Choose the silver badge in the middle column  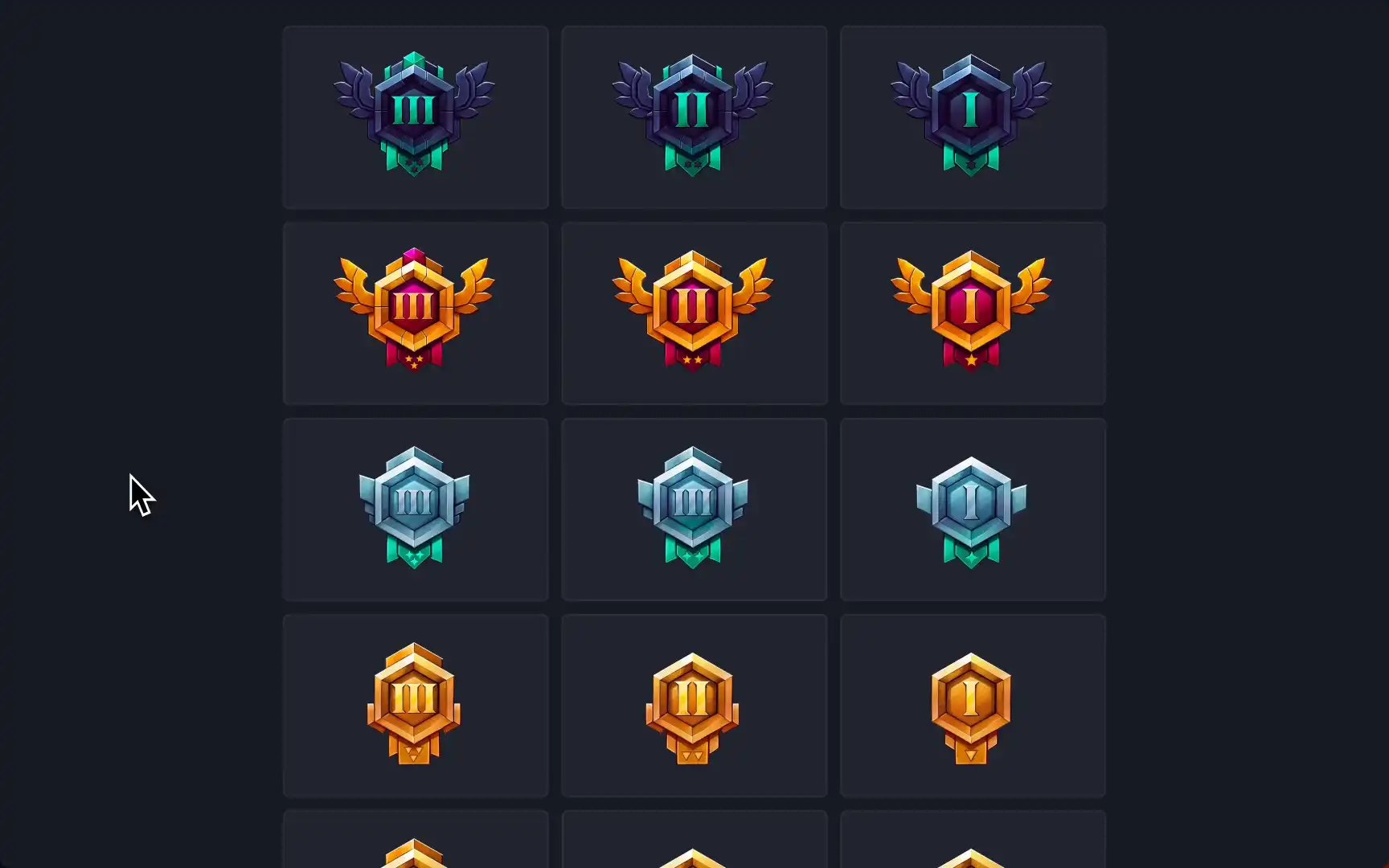[x=692, y=507]
